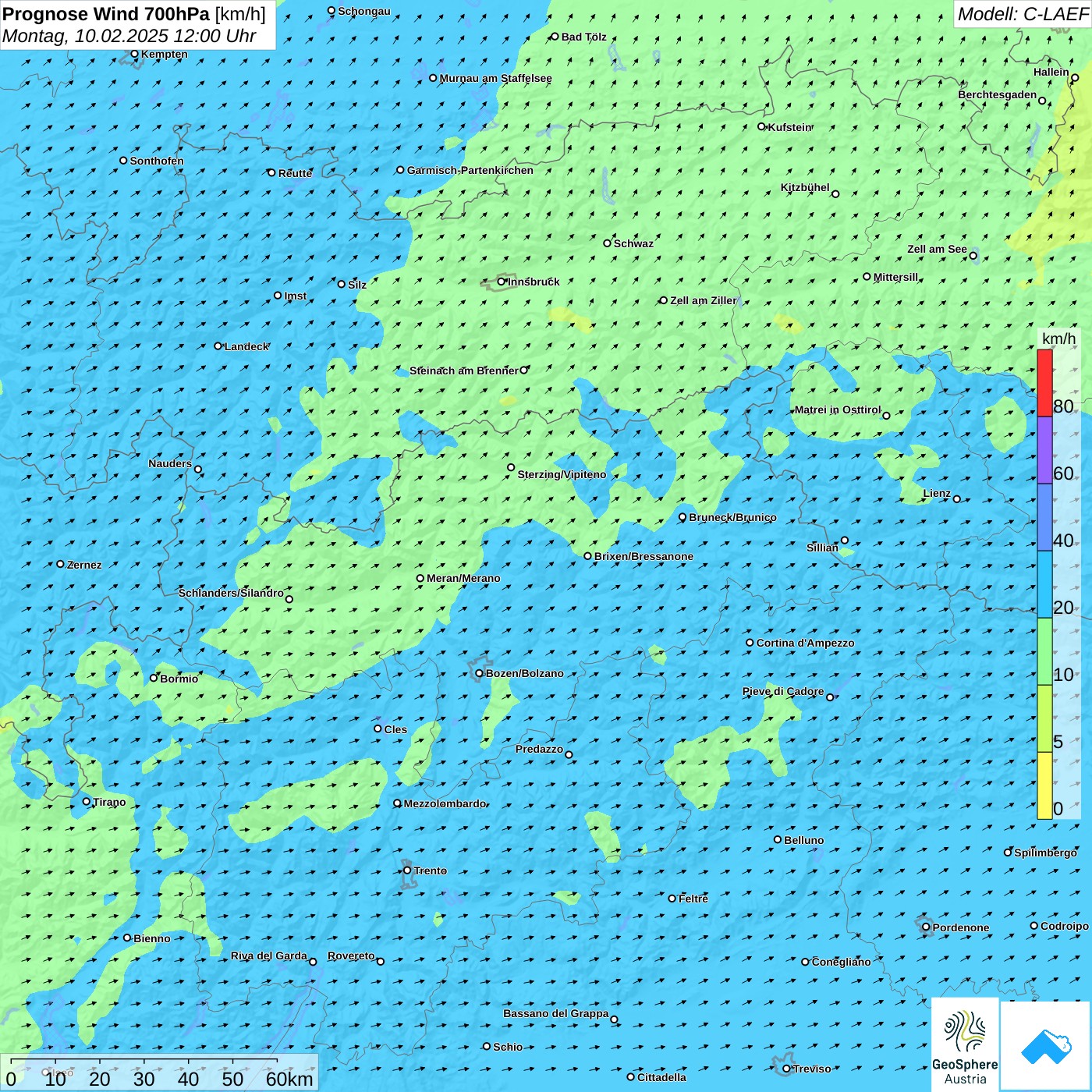Image resolution: width=1092 pixels, height=1092 pixels.
Task: Click the 'Schlanders/Silandro' label
Action: (x=232, y=593)
